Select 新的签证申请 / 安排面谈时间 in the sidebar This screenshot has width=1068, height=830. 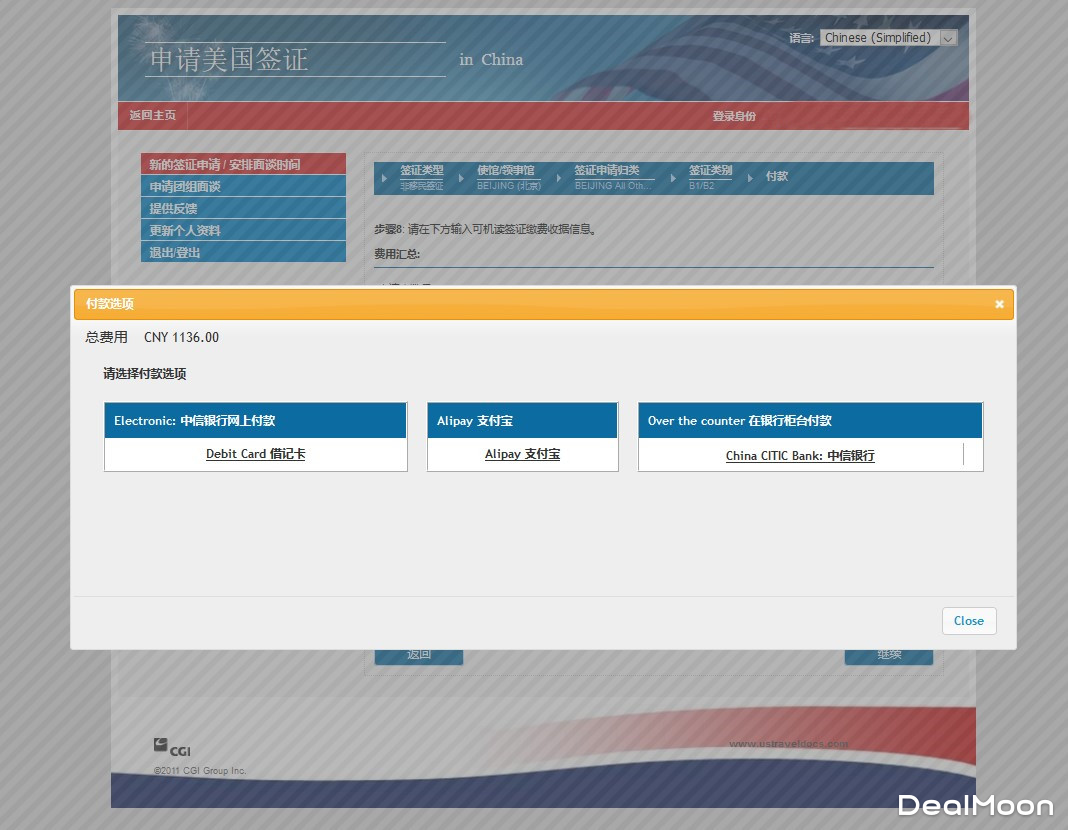pyautogui.click(x=243, y=164)
